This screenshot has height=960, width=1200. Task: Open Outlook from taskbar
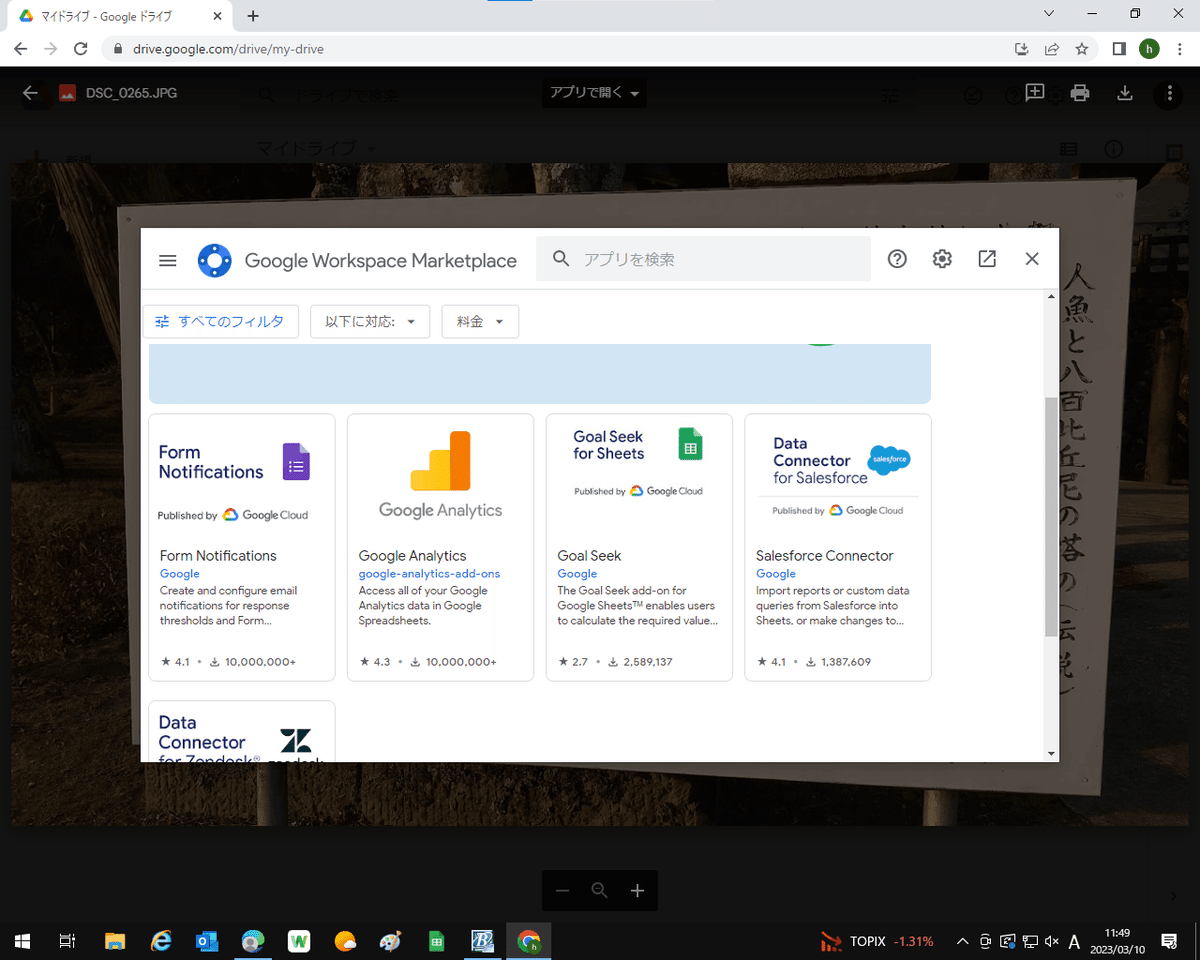pyautogui.click(x=207, y=941)
